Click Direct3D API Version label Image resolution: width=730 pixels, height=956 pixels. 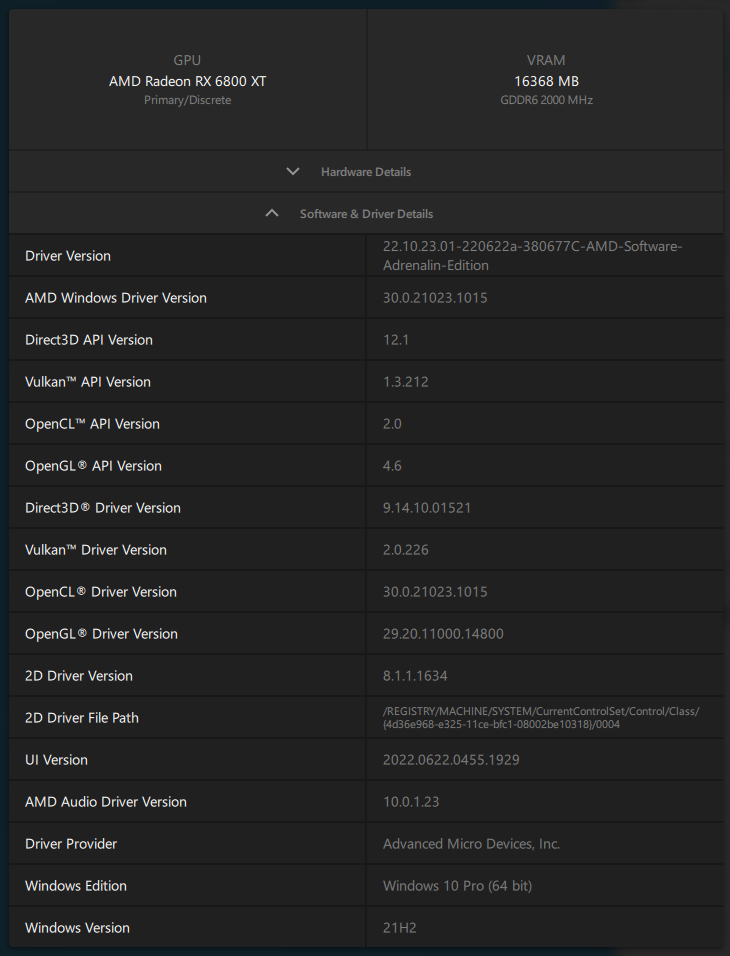88,340
